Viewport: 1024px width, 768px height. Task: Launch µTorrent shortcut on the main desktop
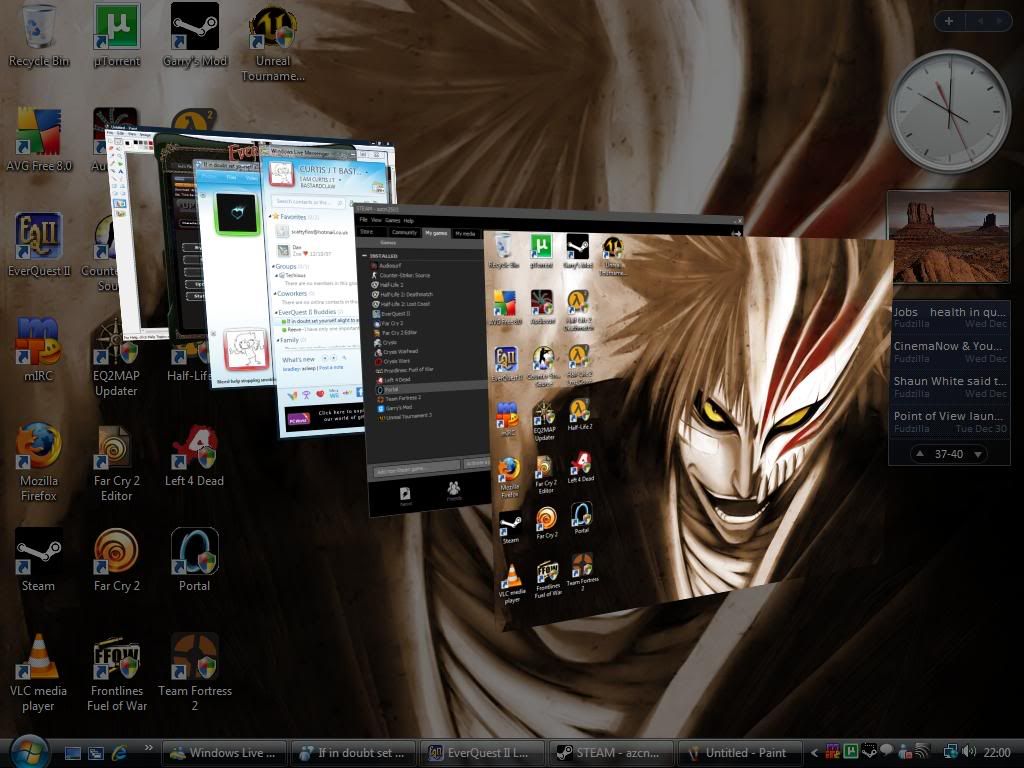click(116, 37)
